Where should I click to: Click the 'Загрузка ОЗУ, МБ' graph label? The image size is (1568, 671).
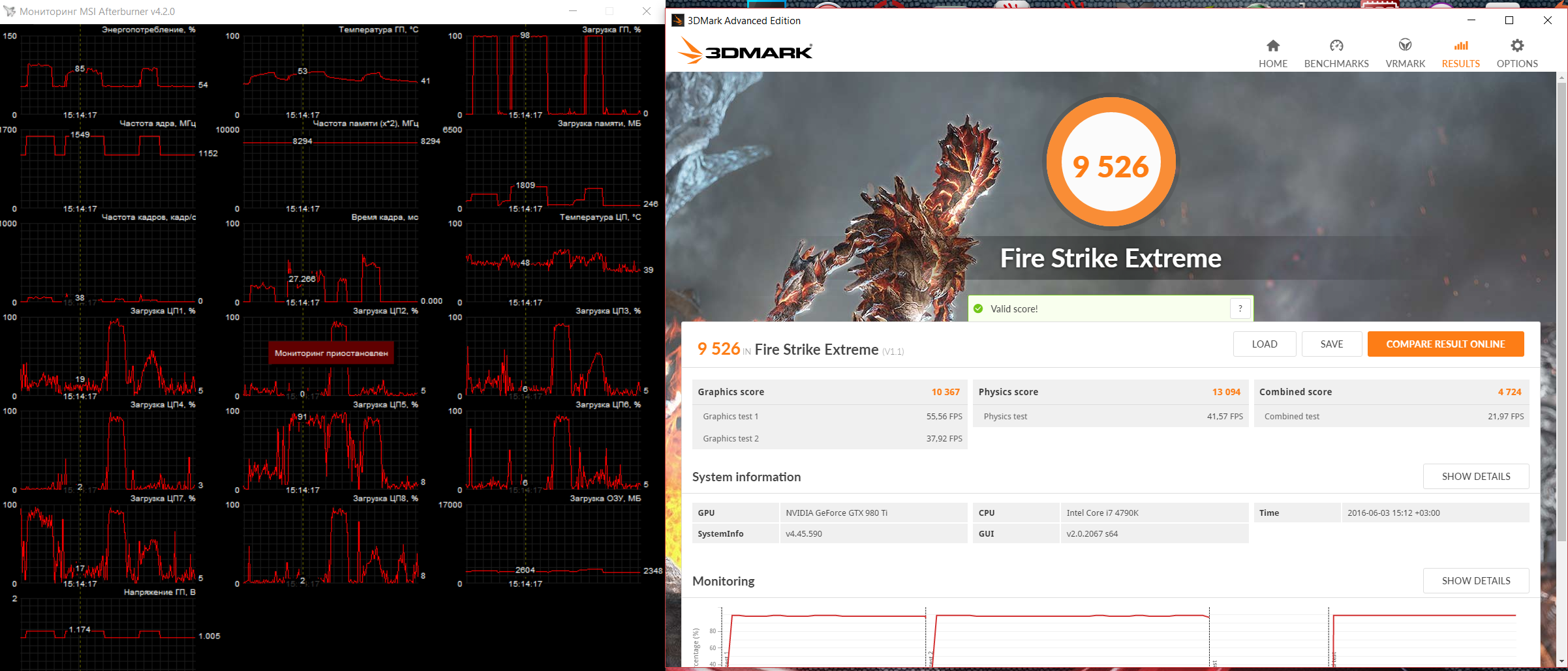pyautogui.click(x=606, y=499)
